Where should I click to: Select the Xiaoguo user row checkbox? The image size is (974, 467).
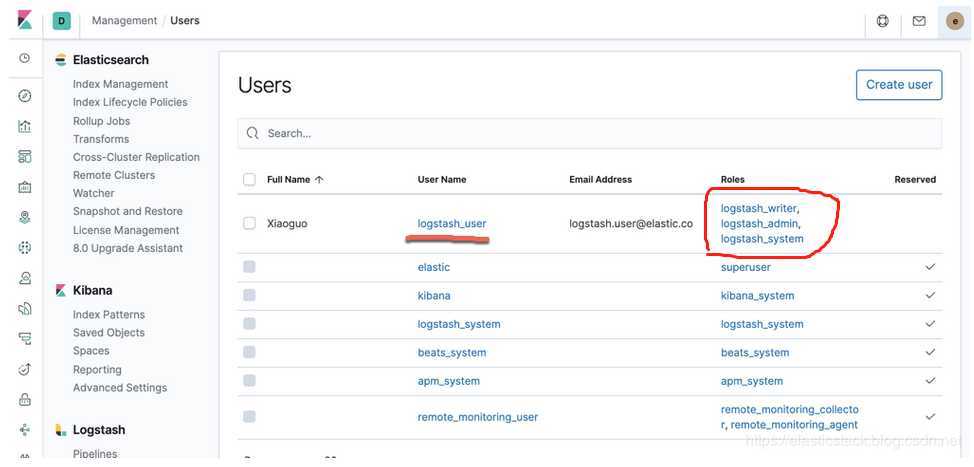pos(249,224)
